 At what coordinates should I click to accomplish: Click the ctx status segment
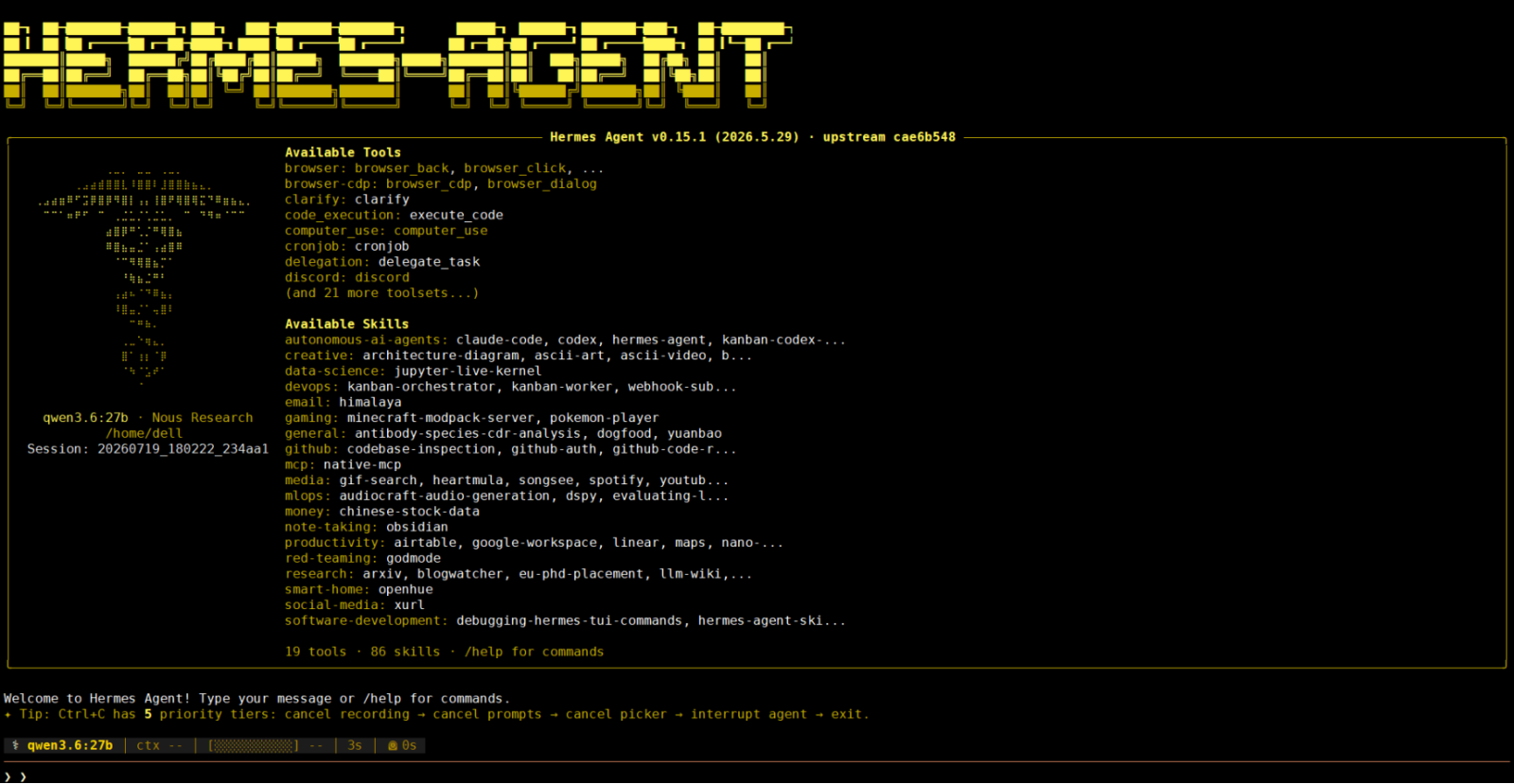(x=159, y=745)
